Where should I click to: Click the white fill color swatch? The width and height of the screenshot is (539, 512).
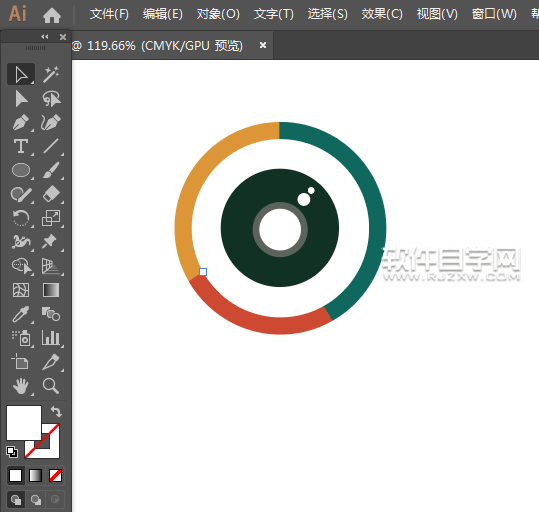click(24, 423)
